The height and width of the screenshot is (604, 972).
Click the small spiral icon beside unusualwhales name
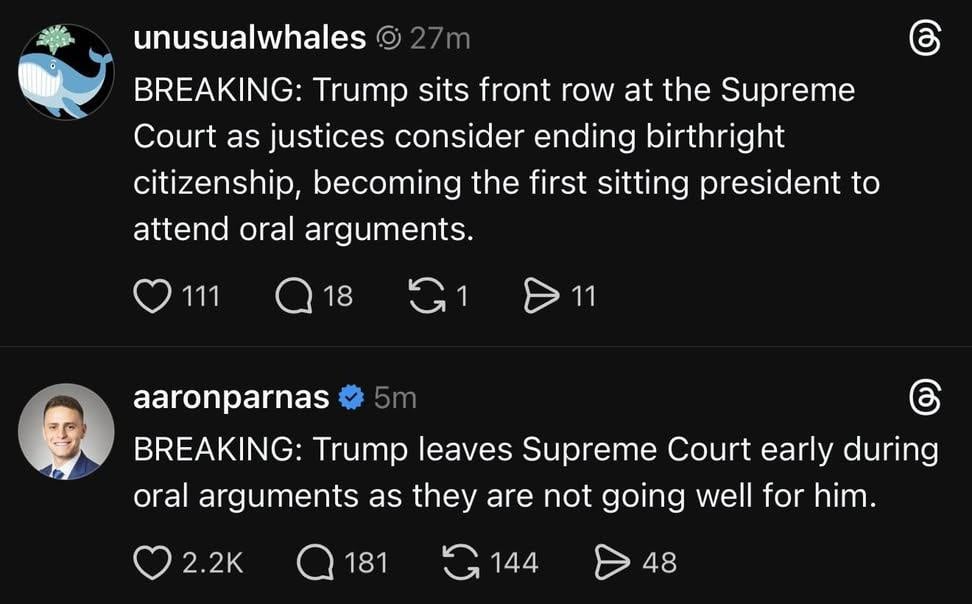389,39
